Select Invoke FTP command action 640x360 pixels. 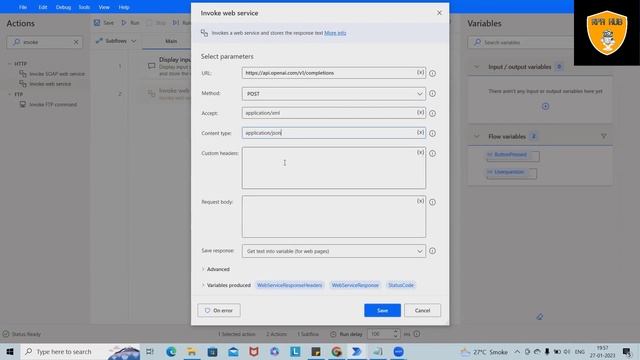coord(49,104)
